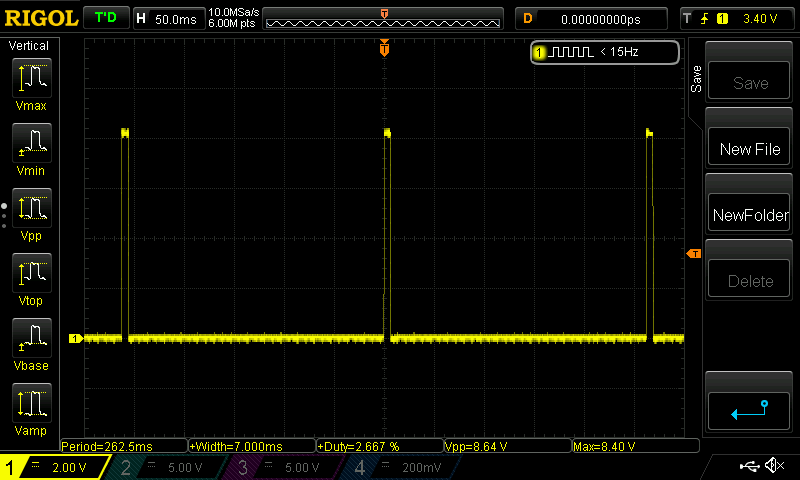Screen dimensions: 800x480
Task: Click the RIGOL logo
Action: 41,18
